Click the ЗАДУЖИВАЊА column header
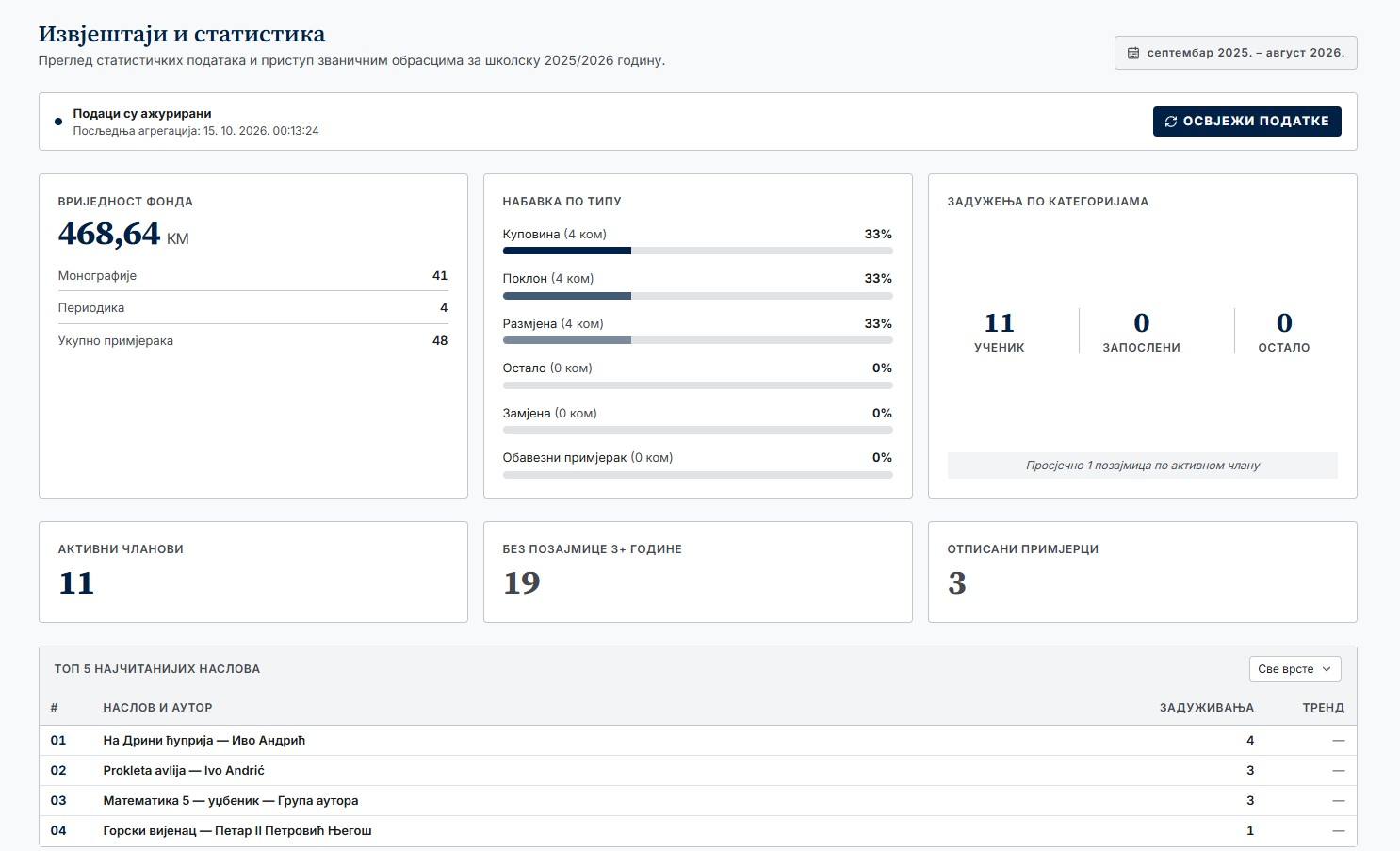1400x851 pixels. 1206,708
